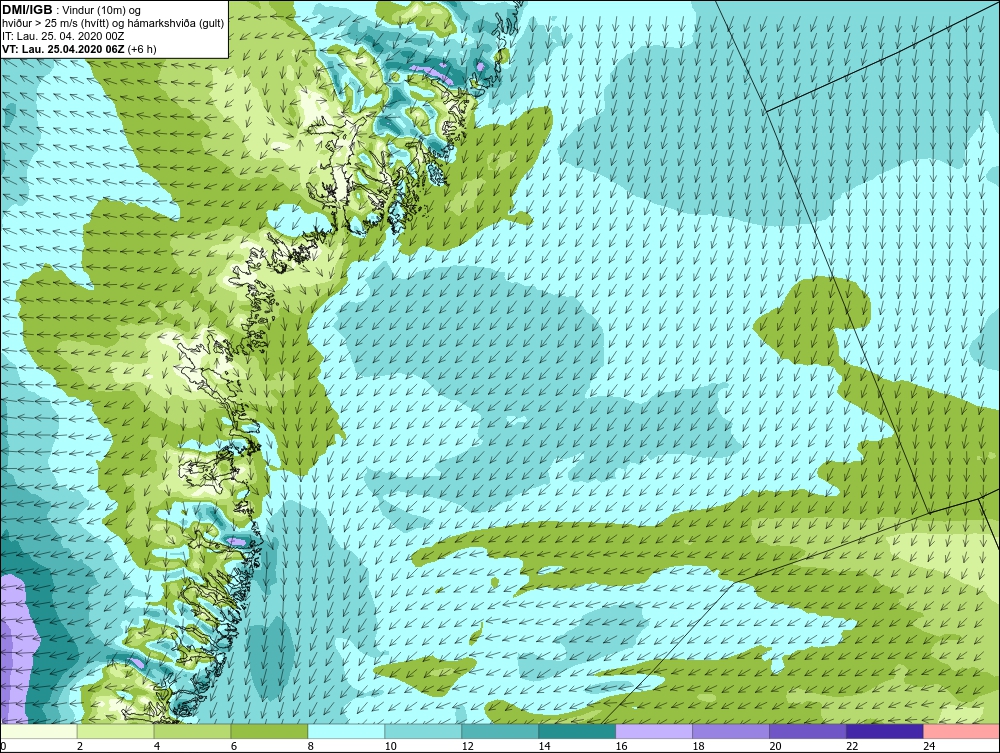The height and width of the screenshot is (753, 1000).
Task: Click the lavender 16–18 m/s legend swatch
Action: click(654, 732)
